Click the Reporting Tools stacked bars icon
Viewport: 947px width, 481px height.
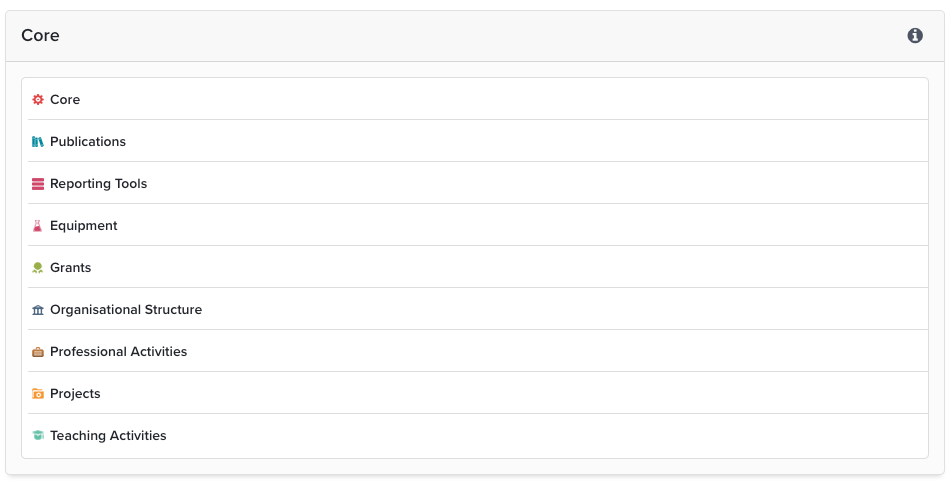click(38, 184)
